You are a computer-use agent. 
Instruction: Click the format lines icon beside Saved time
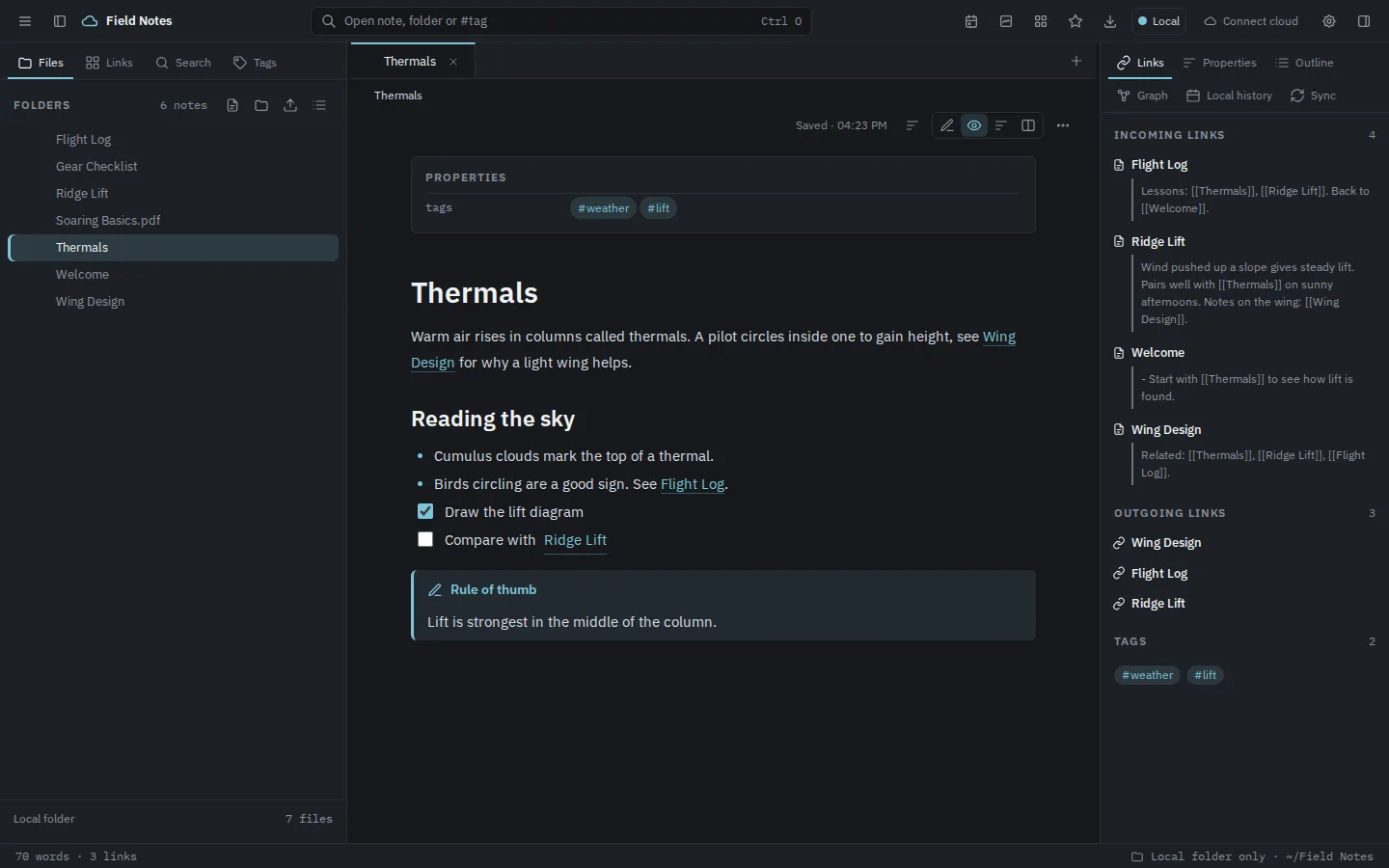click(912, 125)
